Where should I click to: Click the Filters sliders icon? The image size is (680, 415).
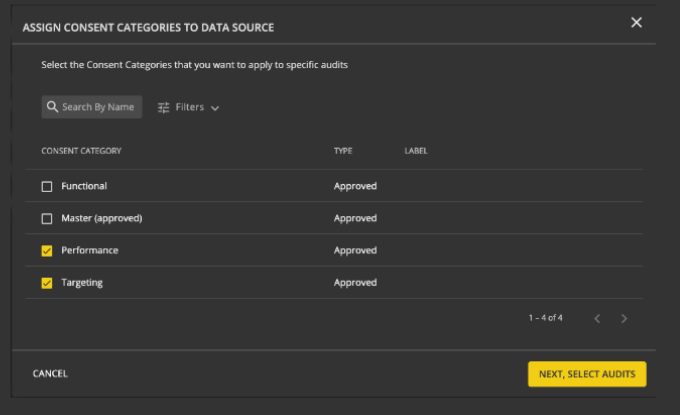164,107
